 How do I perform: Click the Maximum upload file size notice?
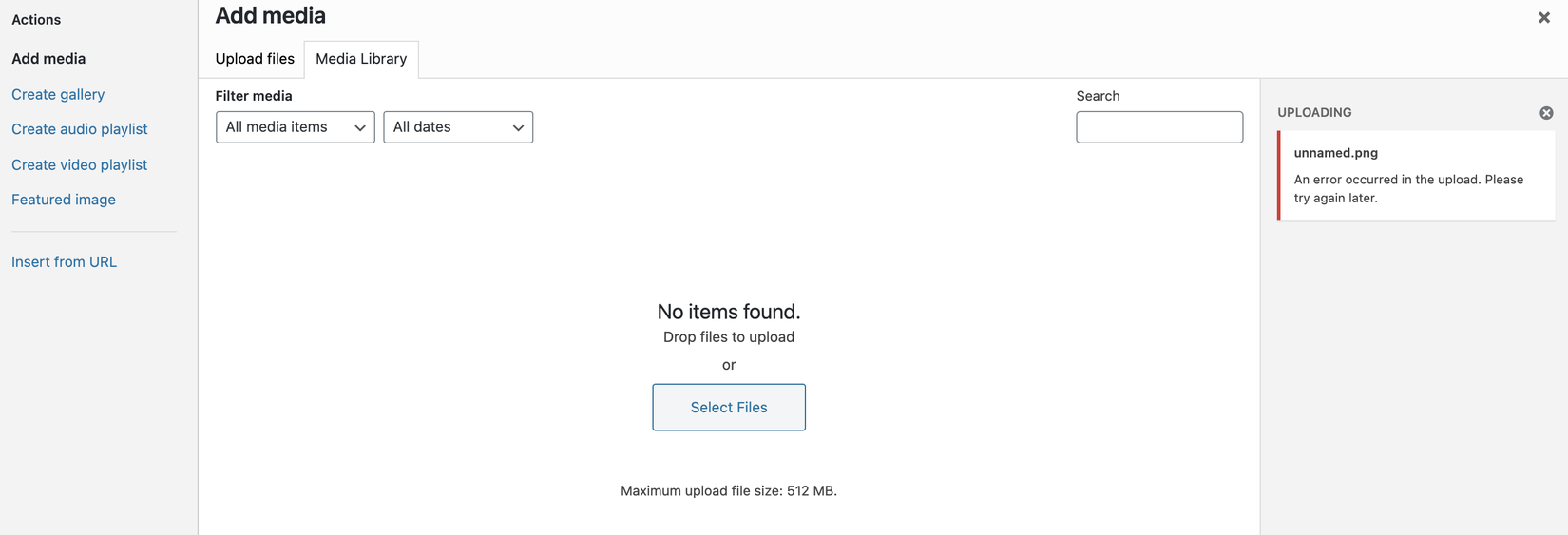pos(729,491)
